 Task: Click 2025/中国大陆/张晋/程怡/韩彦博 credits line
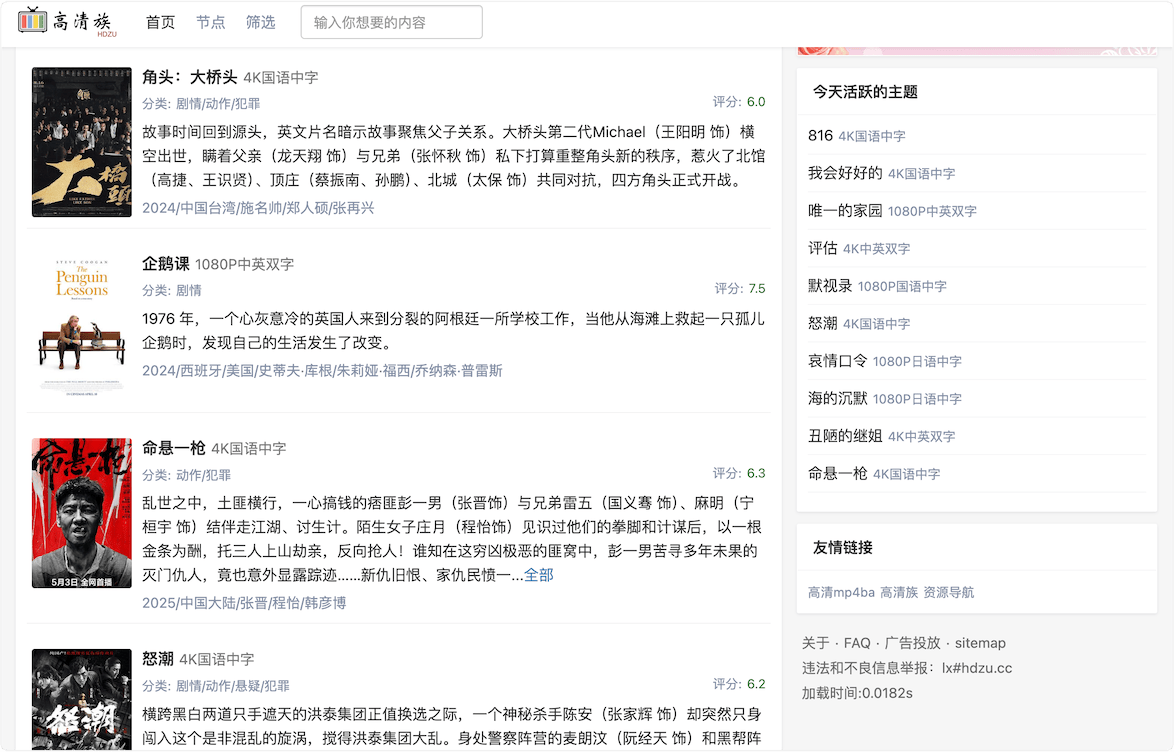coord(244,603)
